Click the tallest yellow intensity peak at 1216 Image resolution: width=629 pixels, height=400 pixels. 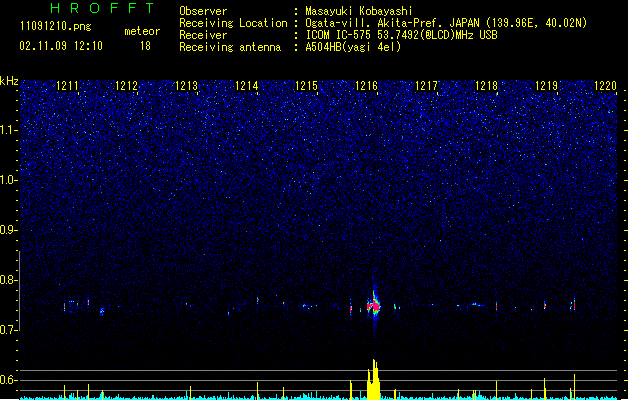[x=374, y=379]
